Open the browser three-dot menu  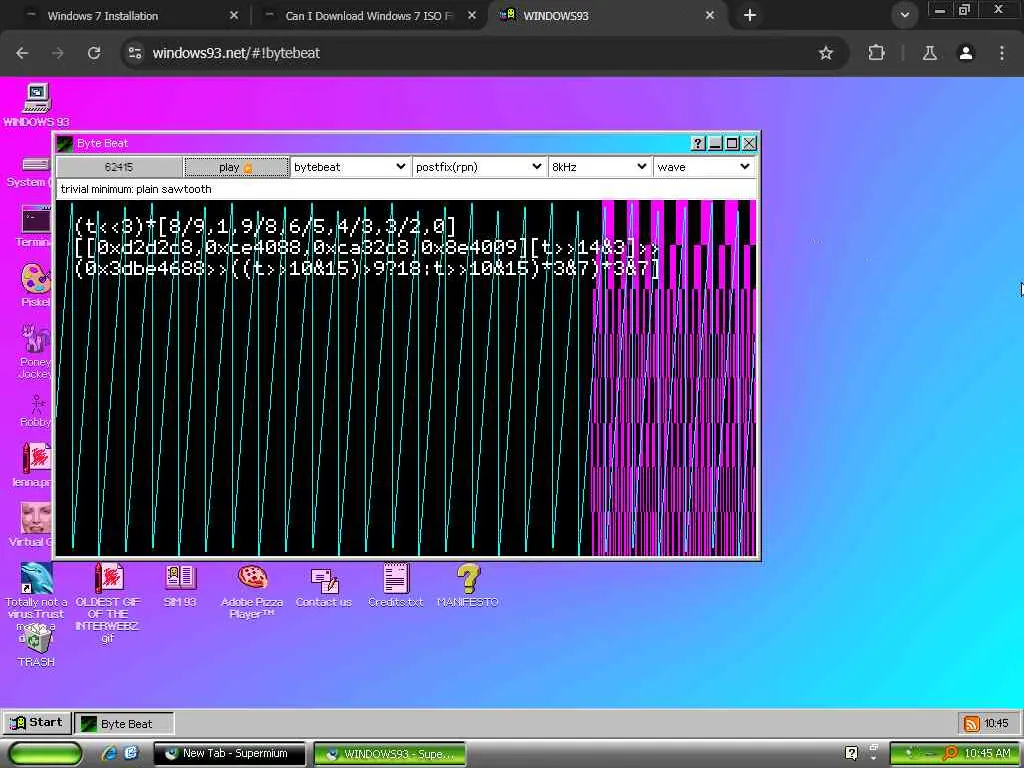[1002, 53]
